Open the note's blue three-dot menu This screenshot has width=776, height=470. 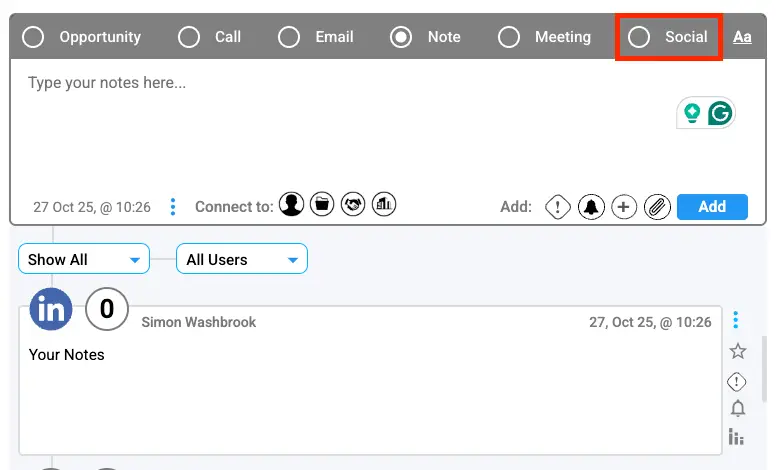(736, 320)
